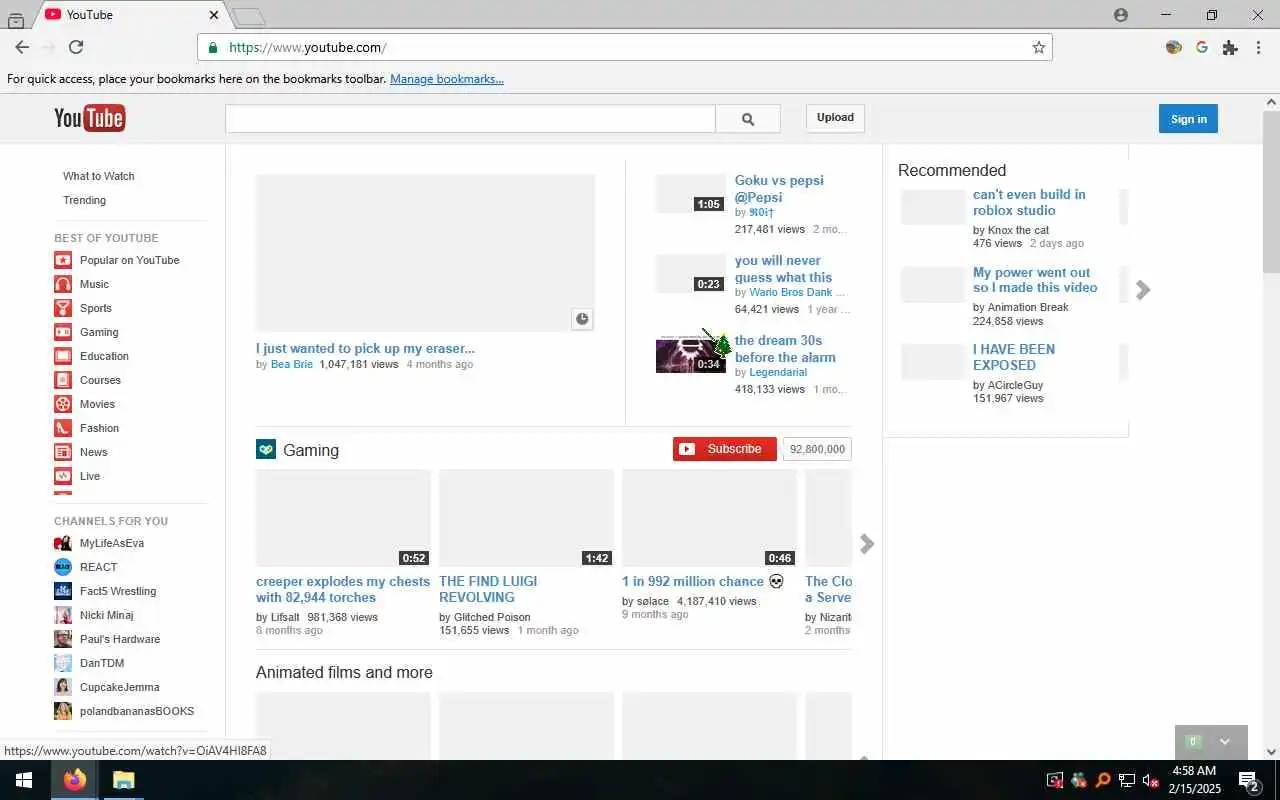Click the MyLifeAsEva channel avatar
This screenshot has width=1280, height=800.
pyautogui.click(x=63, y=543)
